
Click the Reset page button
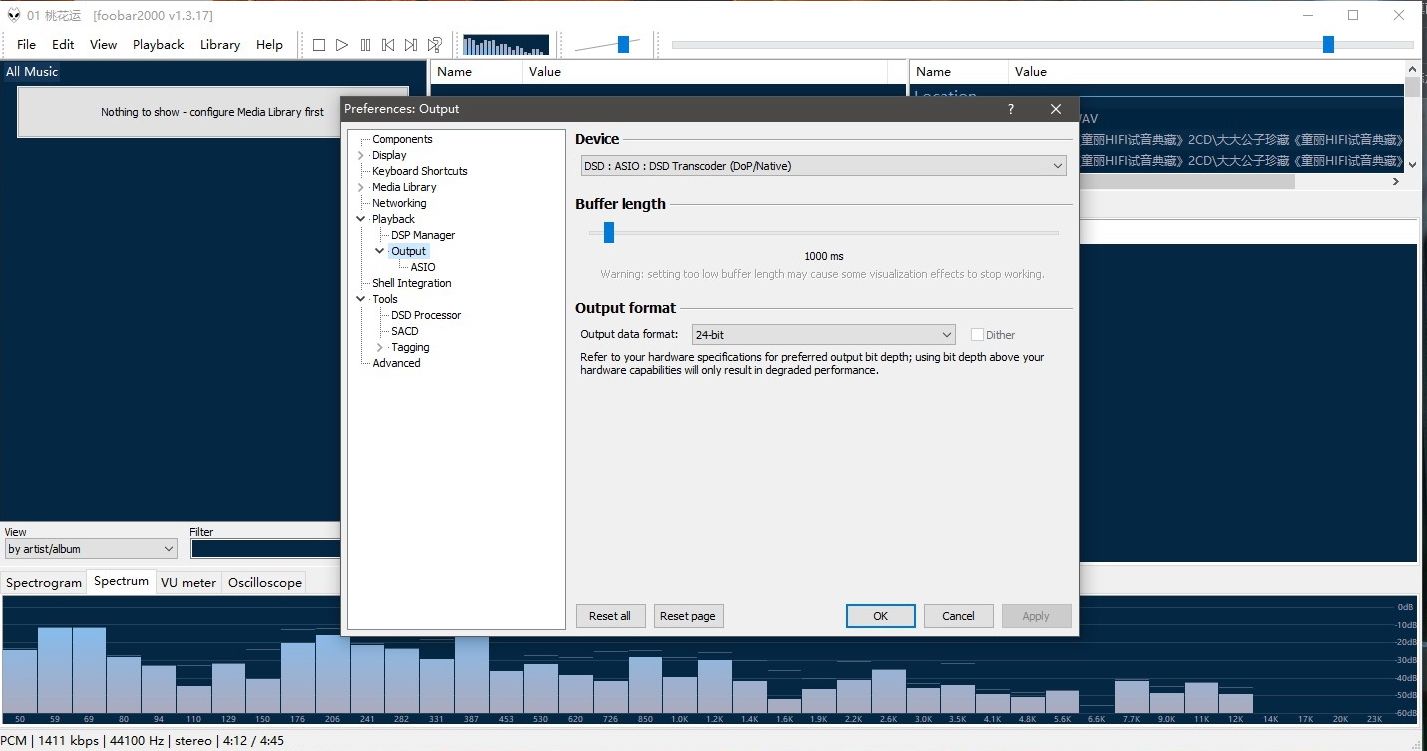pyautogui.click(x=688, y=616)
